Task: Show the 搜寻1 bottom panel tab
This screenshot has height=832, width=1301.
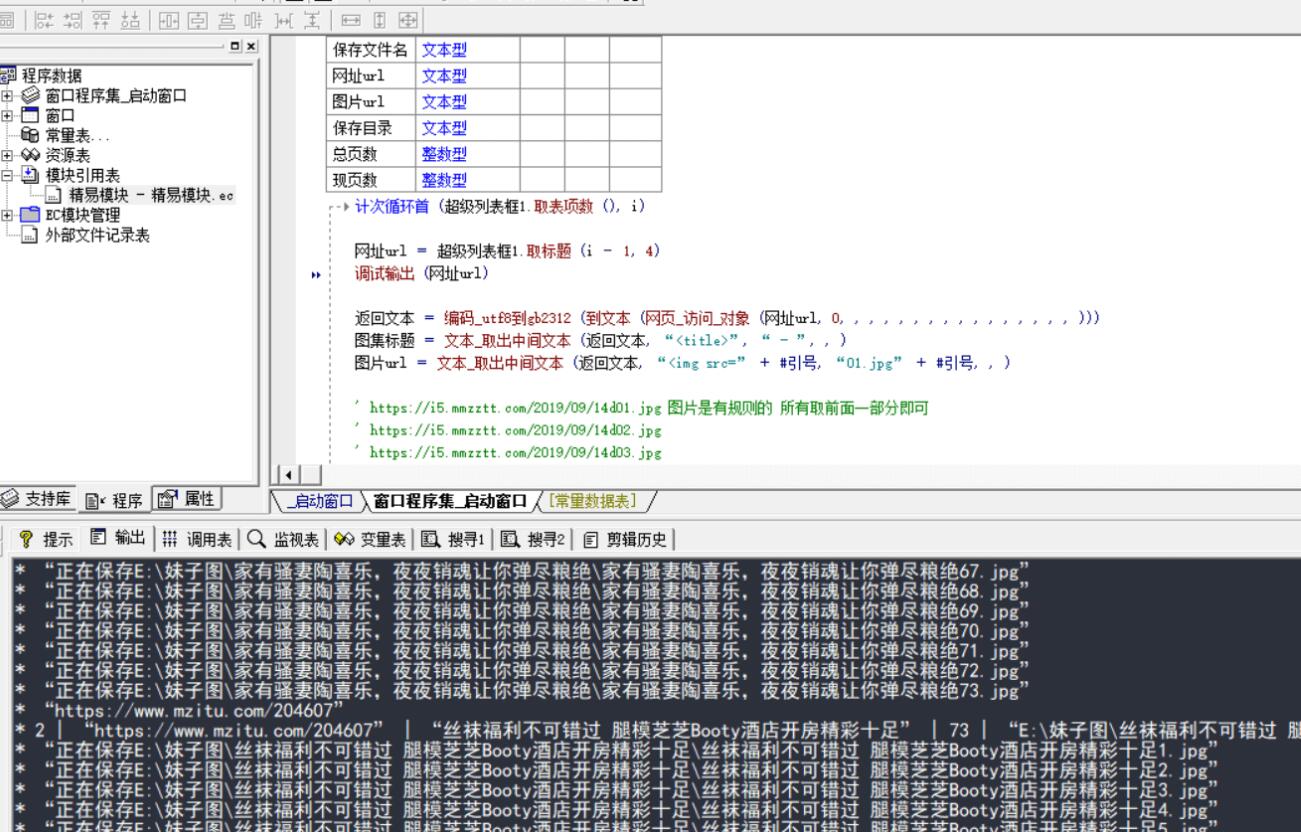Action: click(x=454, y=541)
